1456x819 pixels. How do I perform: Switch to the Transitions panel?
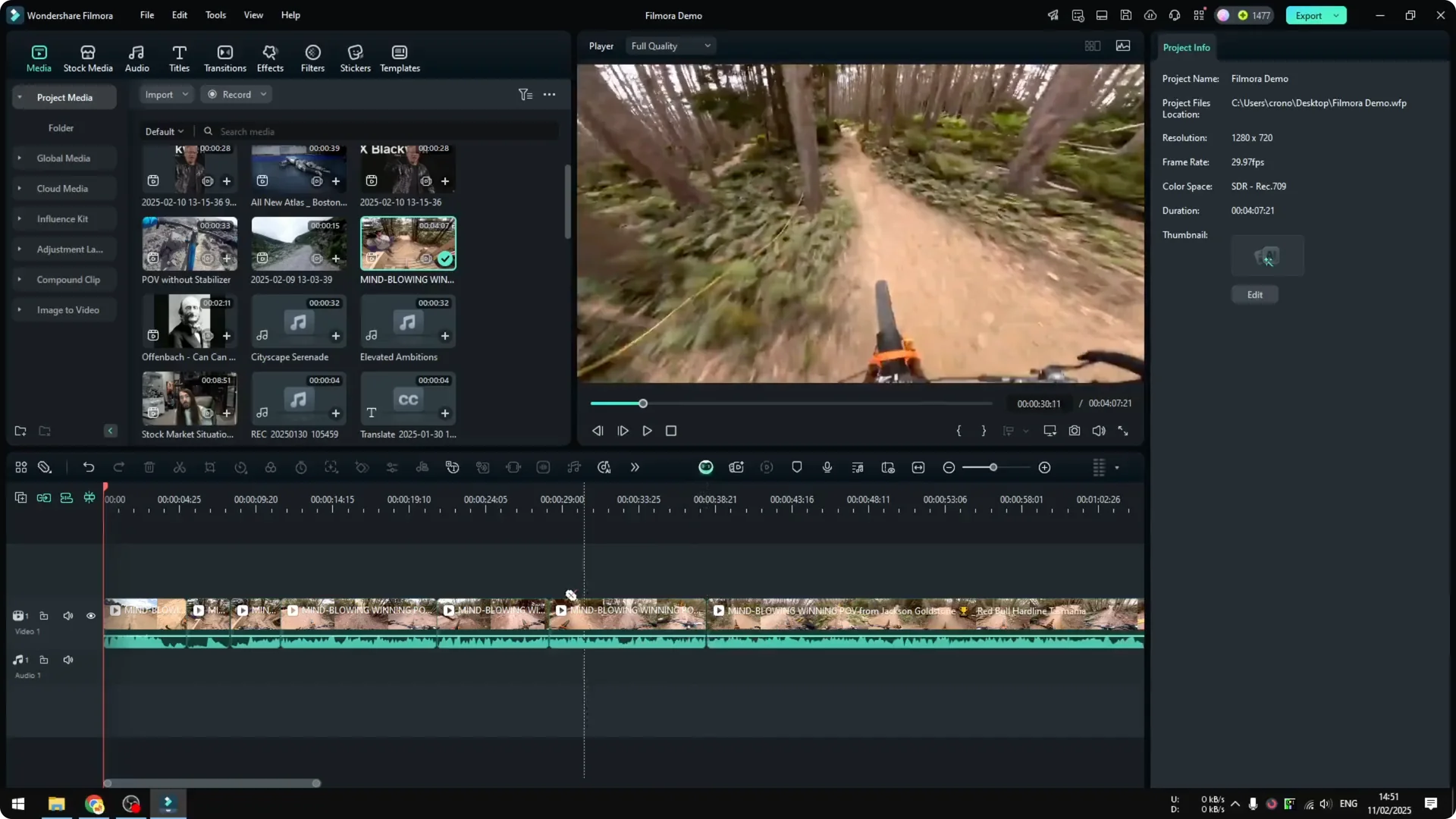(x=224, y=58)
